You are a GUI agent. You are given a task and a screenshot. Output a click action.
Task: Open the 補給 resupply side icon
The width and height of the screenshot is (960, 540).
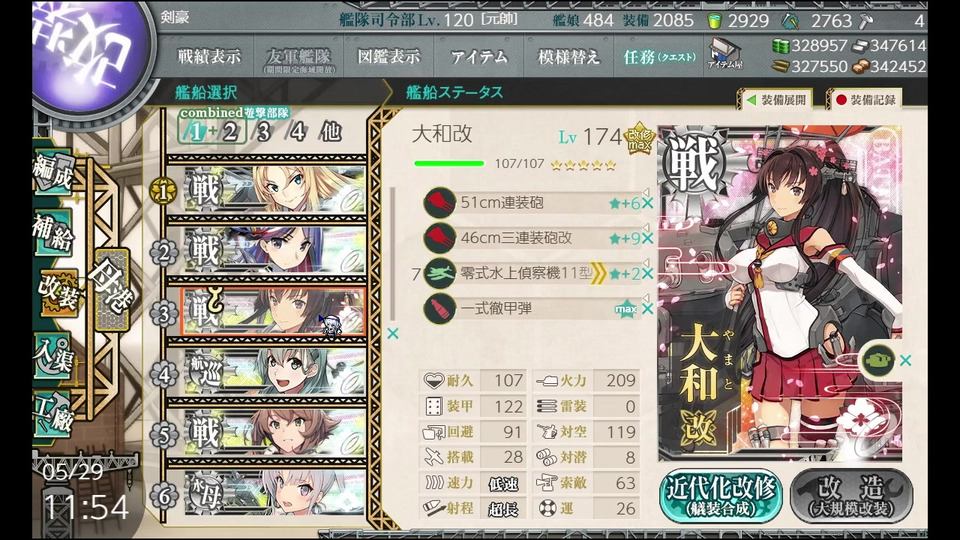coord(54,233)
